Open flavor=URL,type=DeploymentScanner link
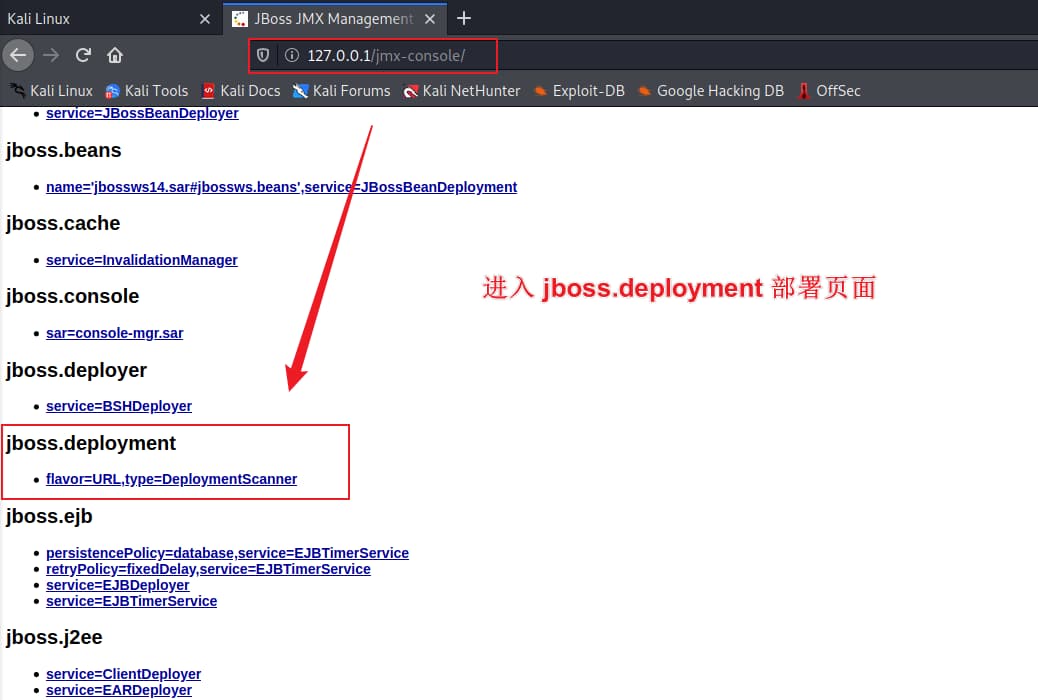 [171, 479]
